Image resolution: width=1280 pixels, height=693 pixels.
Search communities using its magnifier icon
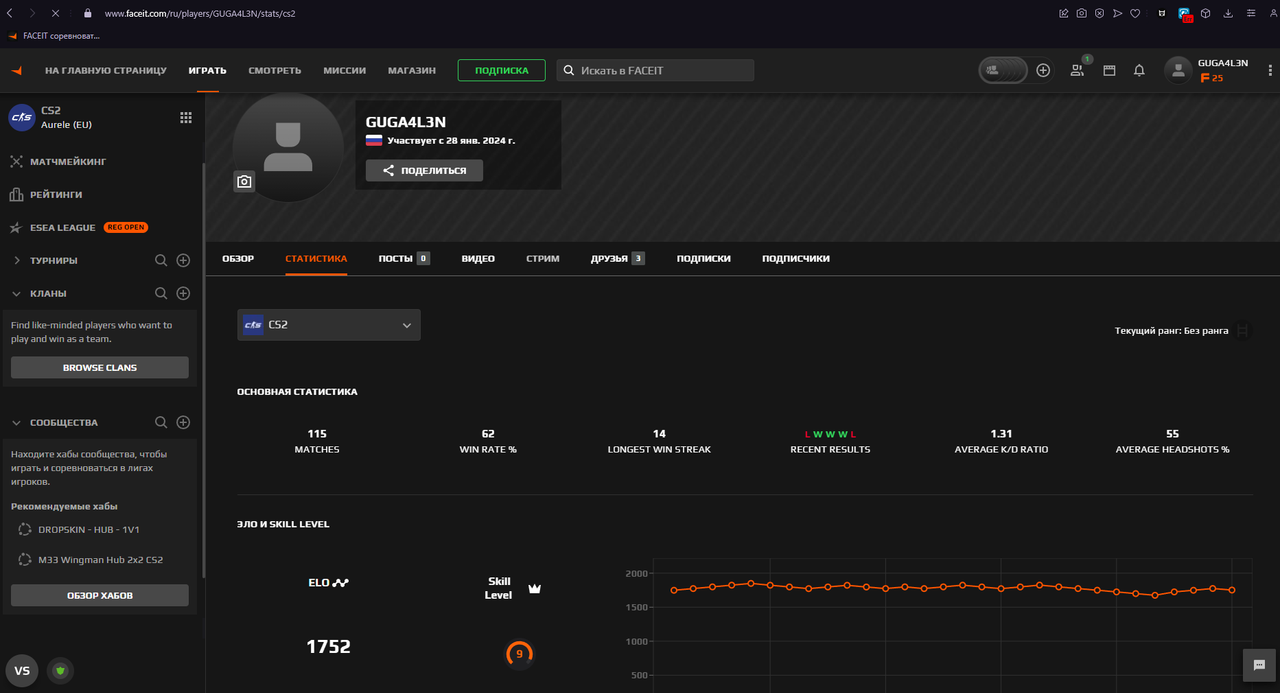(x=161, y=422)
